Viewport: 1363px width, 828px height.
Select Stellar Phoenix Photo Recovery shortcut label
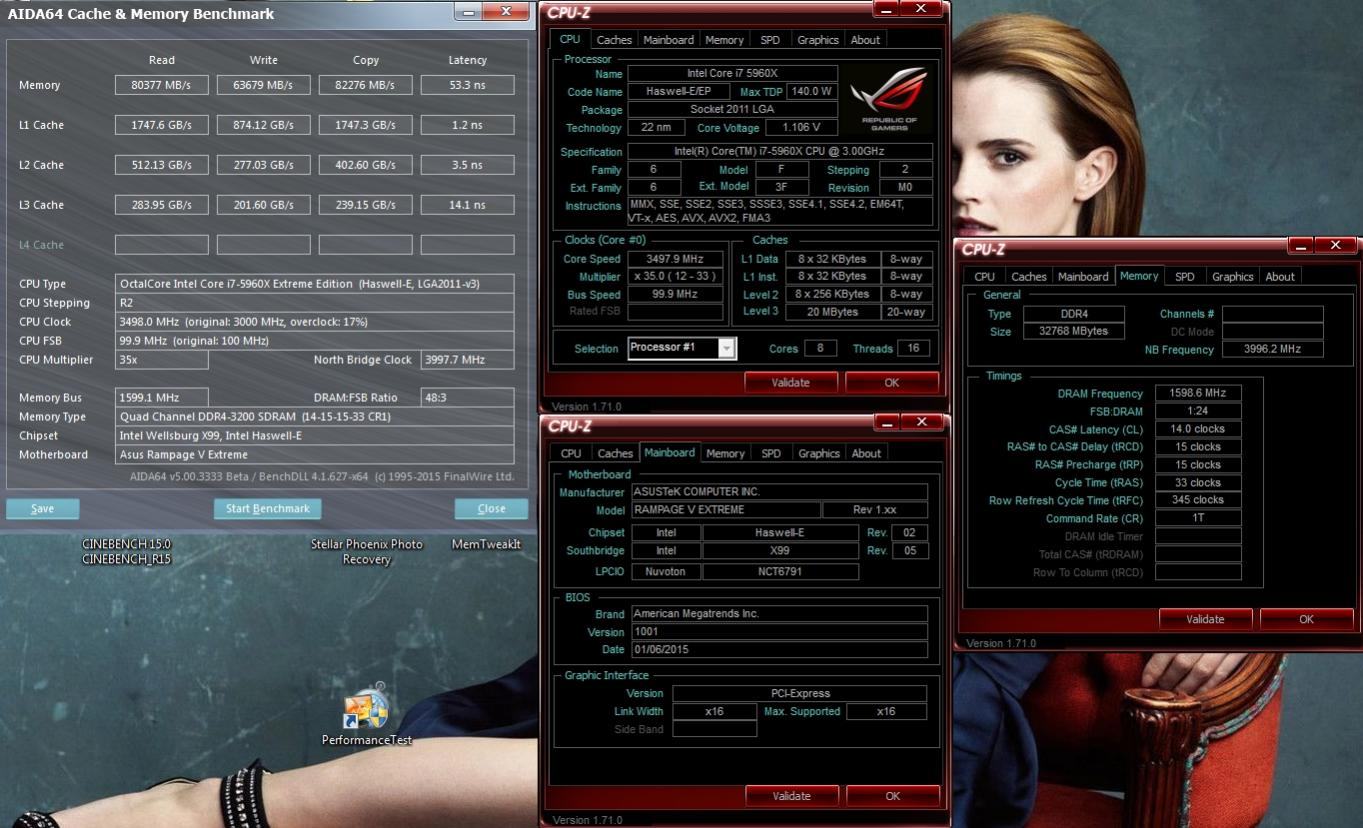tap(366, 552)
